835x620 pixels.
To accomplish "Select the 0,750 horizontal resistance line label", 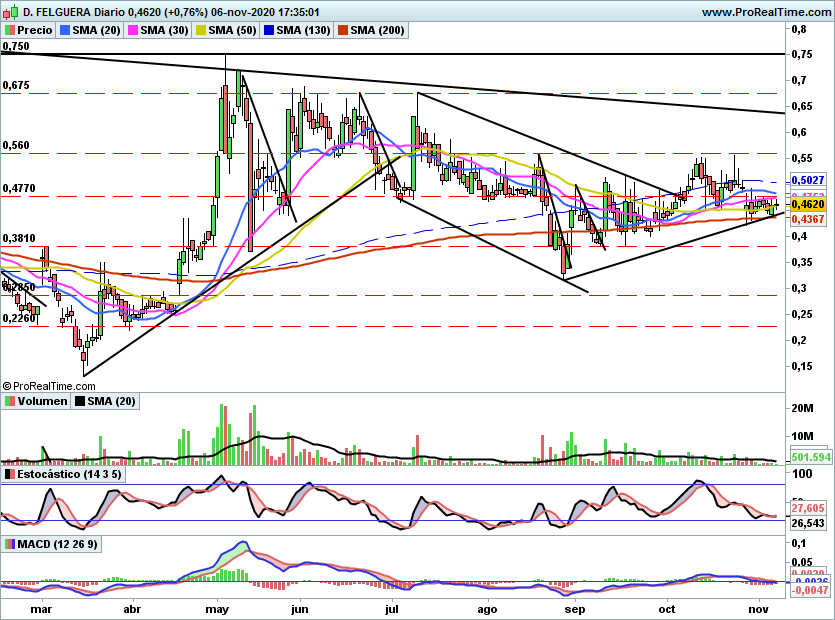I will point(16,46).
